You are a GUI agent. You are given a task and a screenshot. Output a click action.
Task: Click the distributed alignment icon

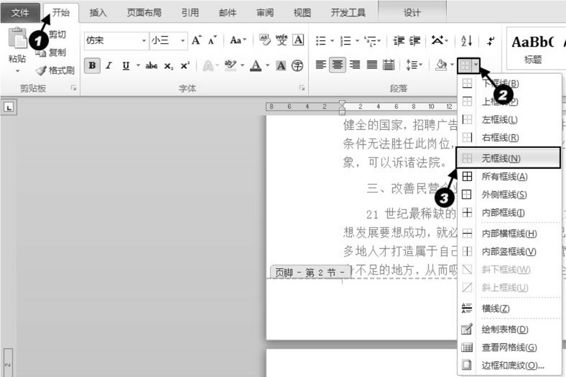(x=388, y=65)
